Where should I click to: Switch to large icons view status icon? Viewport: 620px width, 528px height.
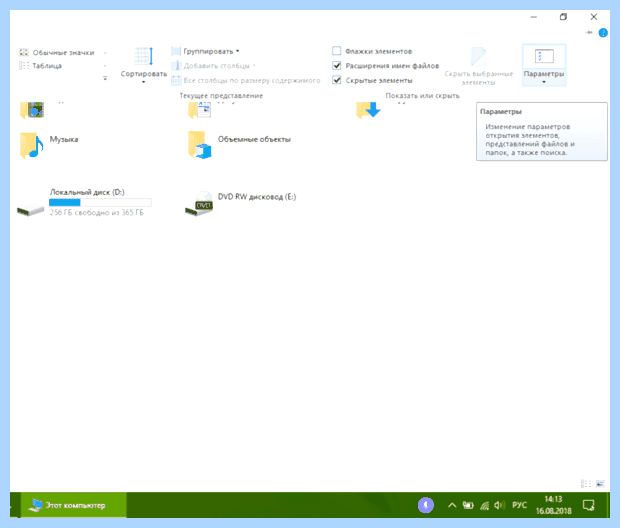click(600, 483)
